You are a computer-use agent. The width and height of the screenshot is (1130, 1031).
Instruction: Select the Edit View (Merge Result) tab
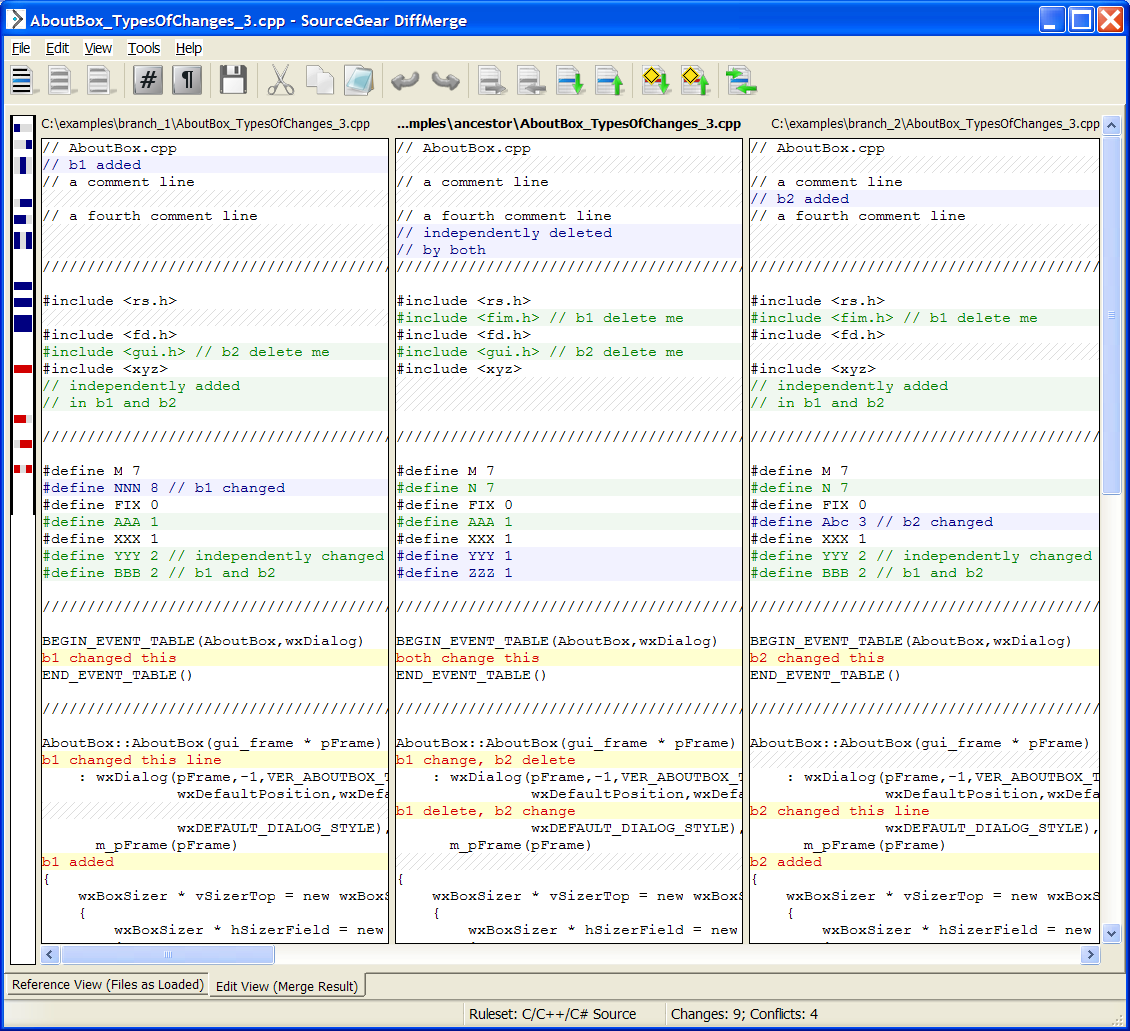tap(286, 986)
